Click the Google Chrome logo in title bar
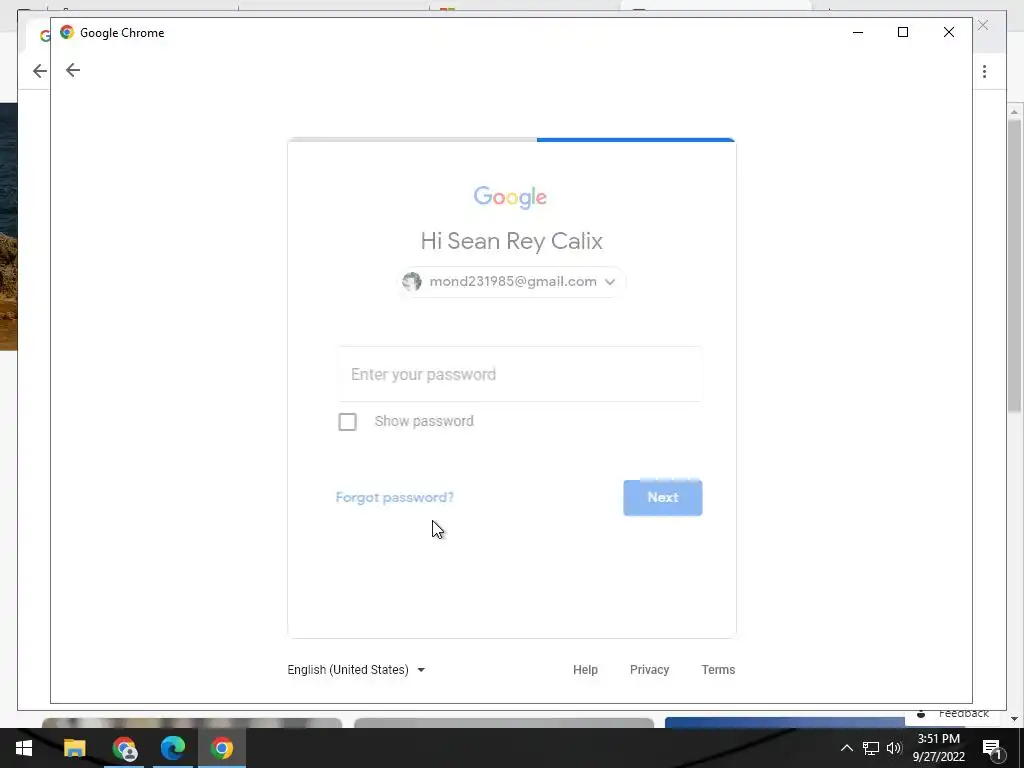Viewport: 1024px width, 768px height. click(67, 32)
